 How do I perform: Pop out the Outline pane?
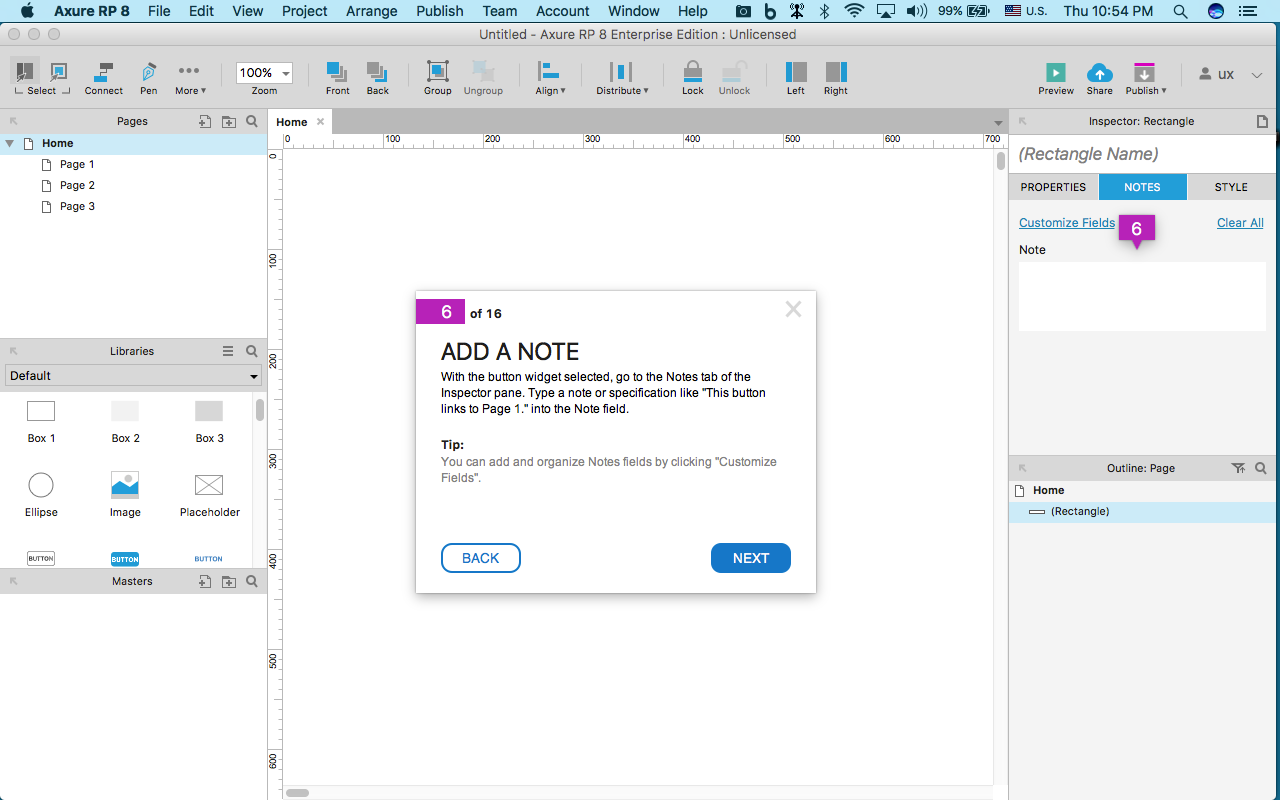[1023, 468]
